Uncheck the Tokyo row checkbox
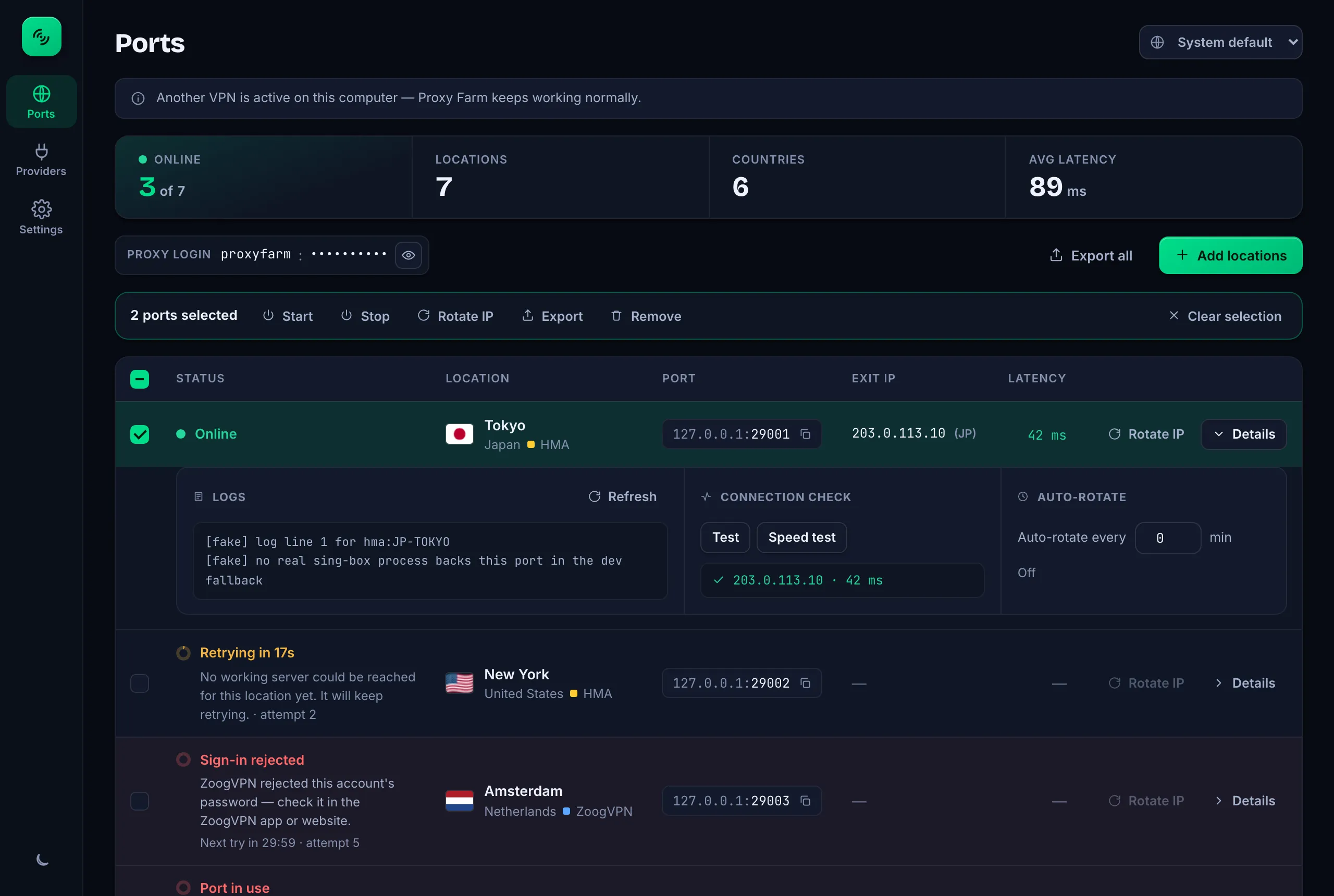1334x896 pixels. pos(140,434)
